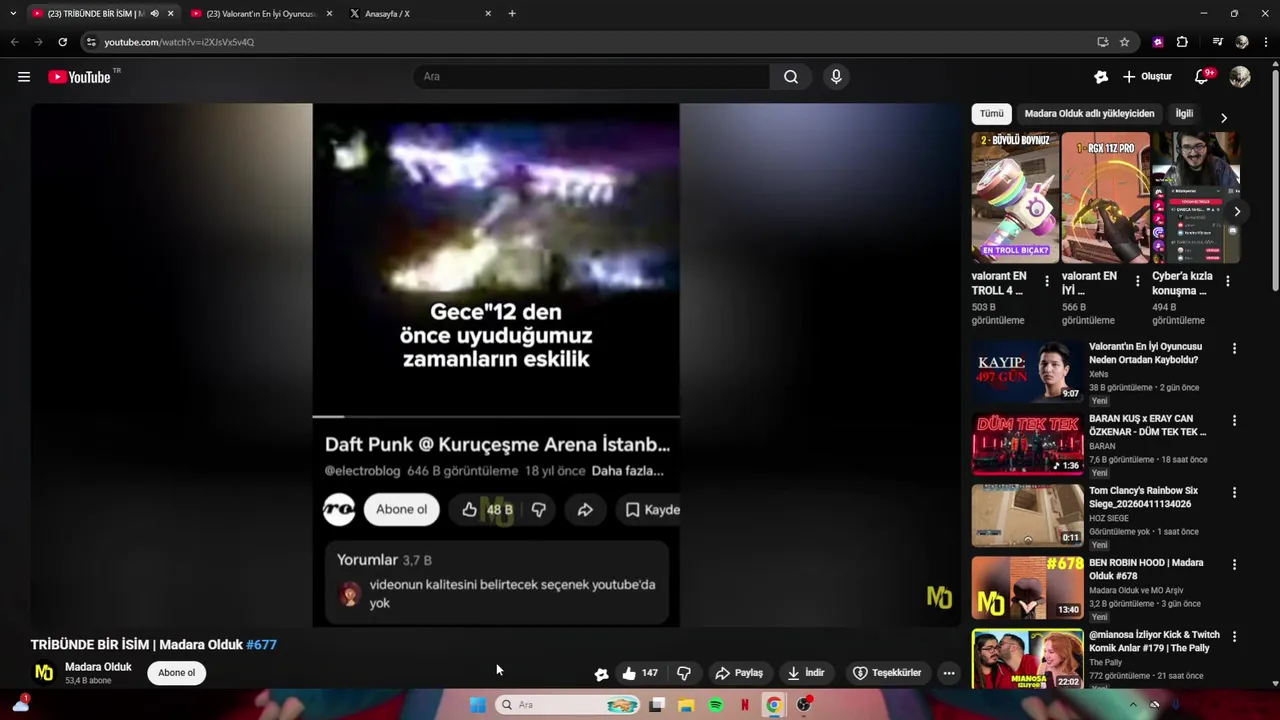The width and height of the screenshot is (1280, 720).
Task: Open the YouTube account avatar menu
Action: pos(1240,77)
